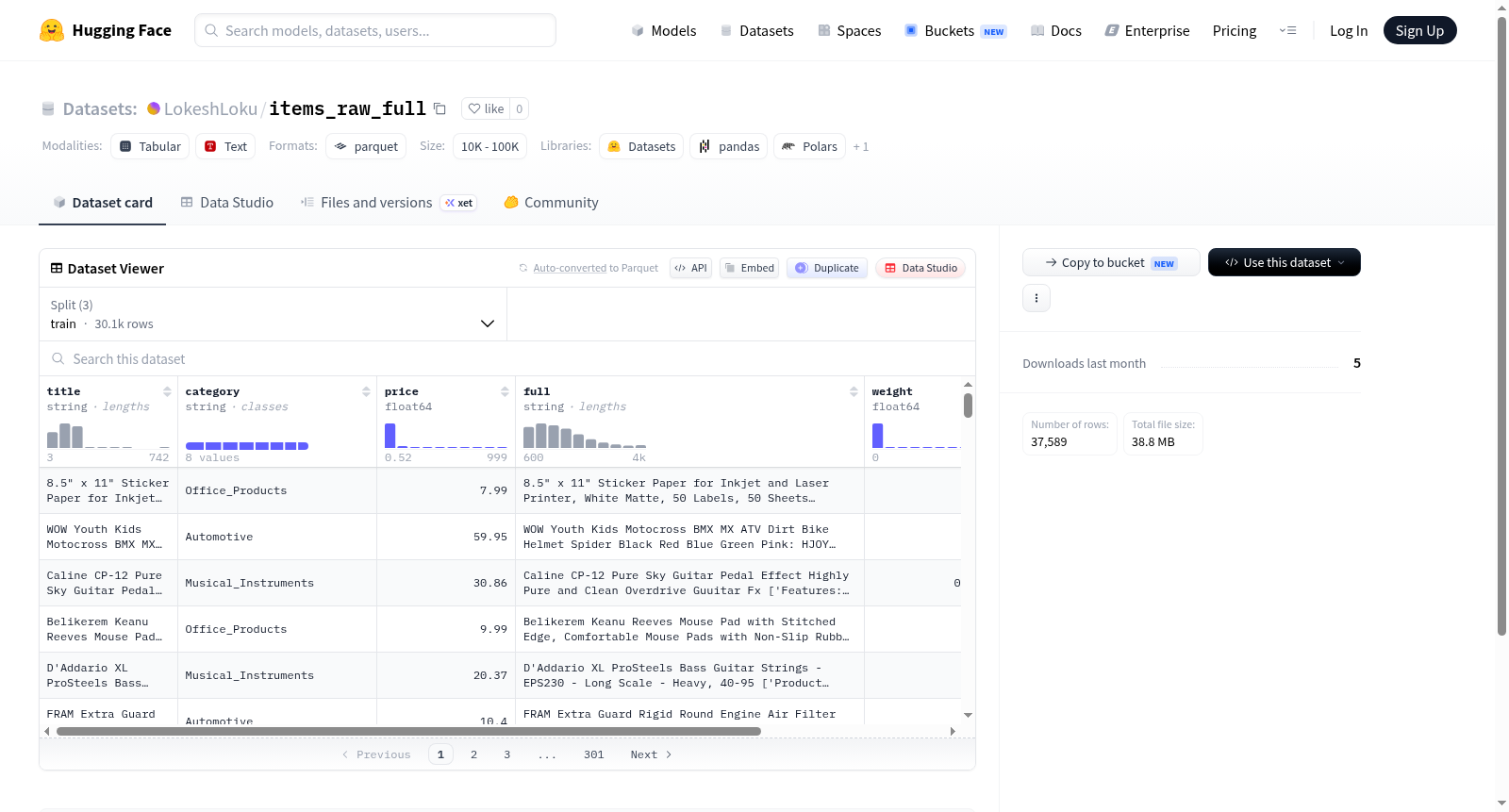Click the Log In link
The width and height of the screenshot is (1509, 812).
pyautogui.click(x=1349, y=31)
